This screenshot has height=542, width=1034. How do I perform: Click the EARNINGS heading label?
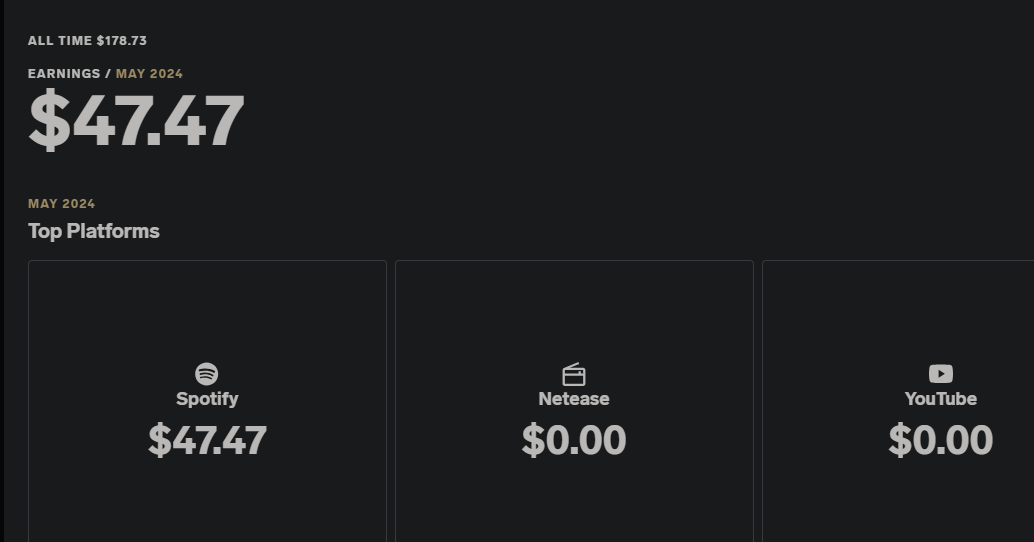64,74
